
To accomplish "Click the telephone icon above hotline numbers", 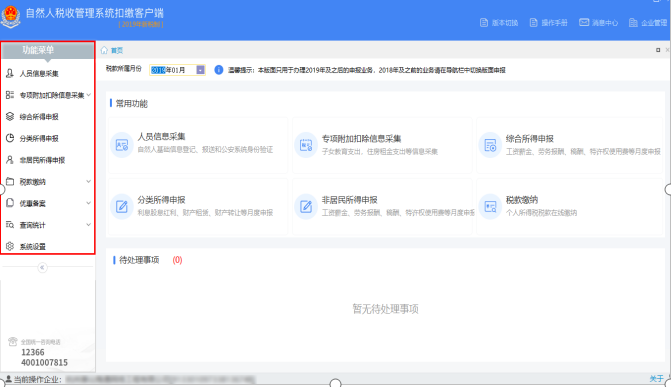I will [12, 341].
